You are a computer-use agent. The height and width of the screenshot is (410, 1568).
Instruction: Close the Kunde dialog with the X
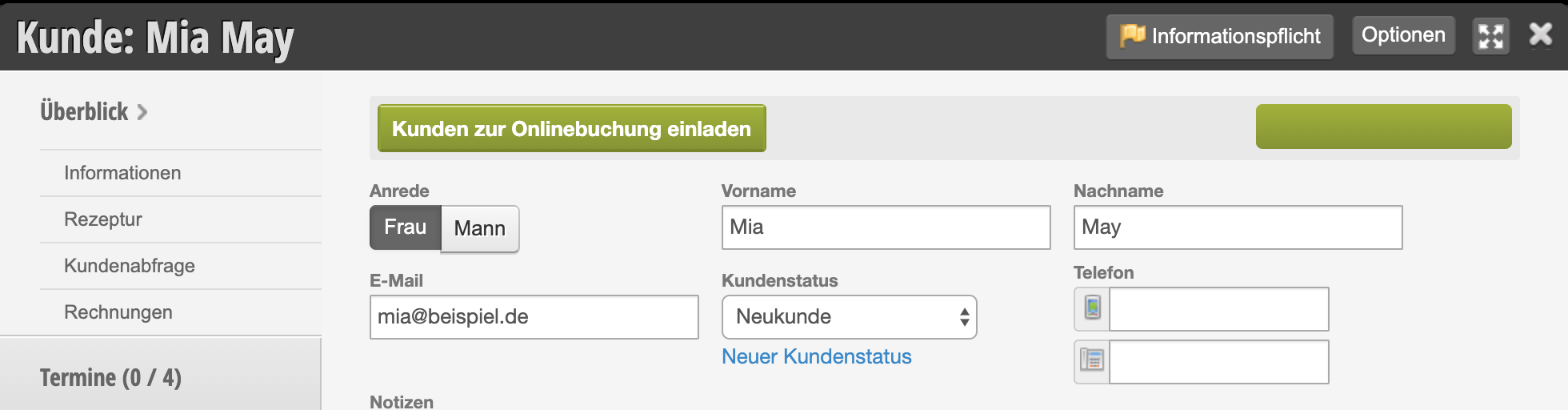pyautogui.click(x=1541, y=34)
